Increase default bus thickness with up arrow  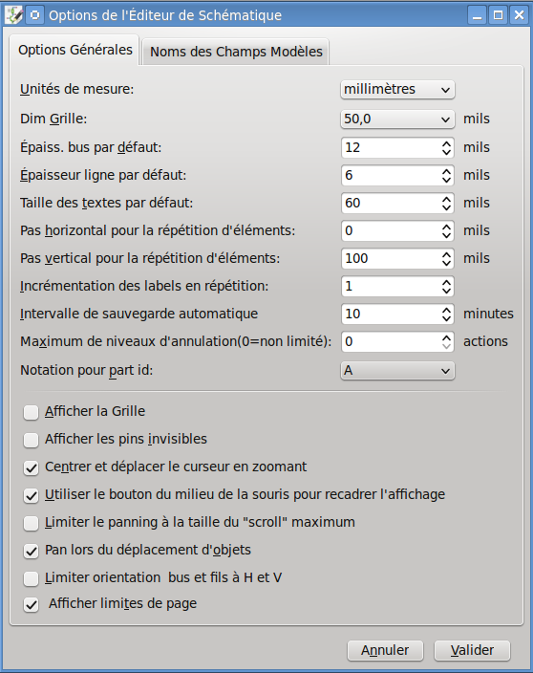pyautogui.click(x=446, y=143)
